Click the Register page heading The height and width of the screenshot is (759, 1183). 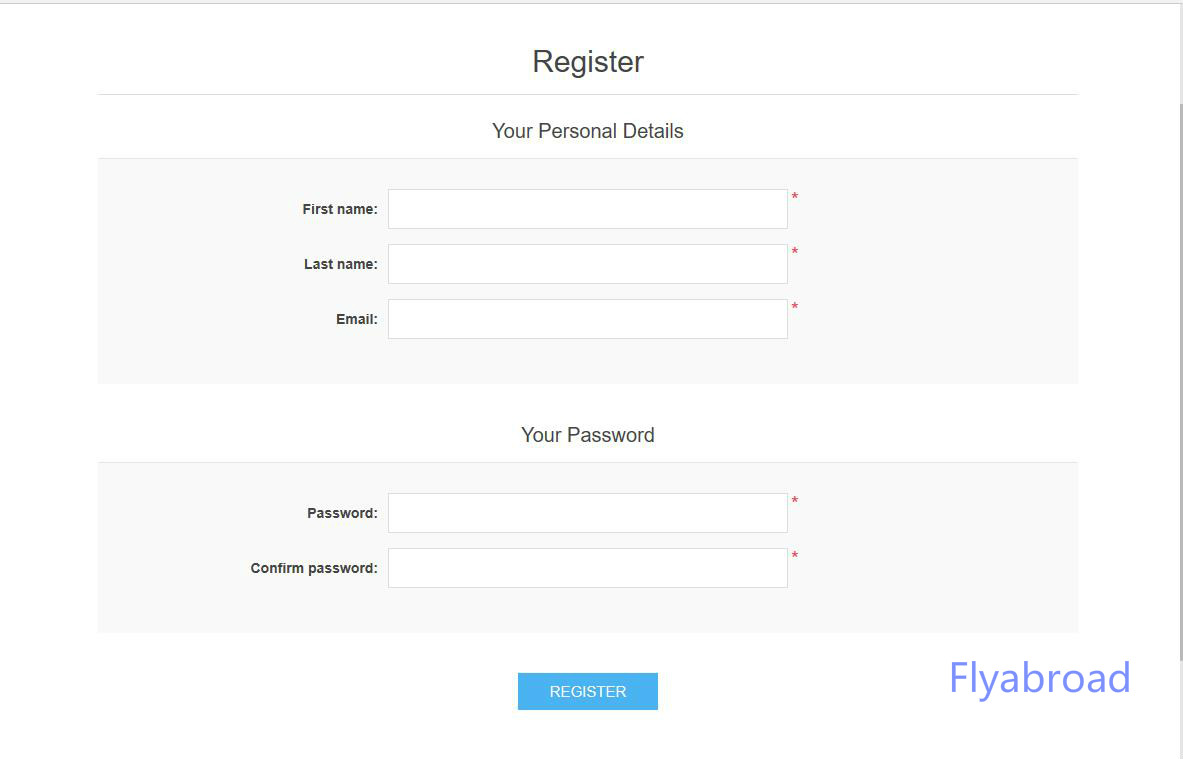[588, 62]
